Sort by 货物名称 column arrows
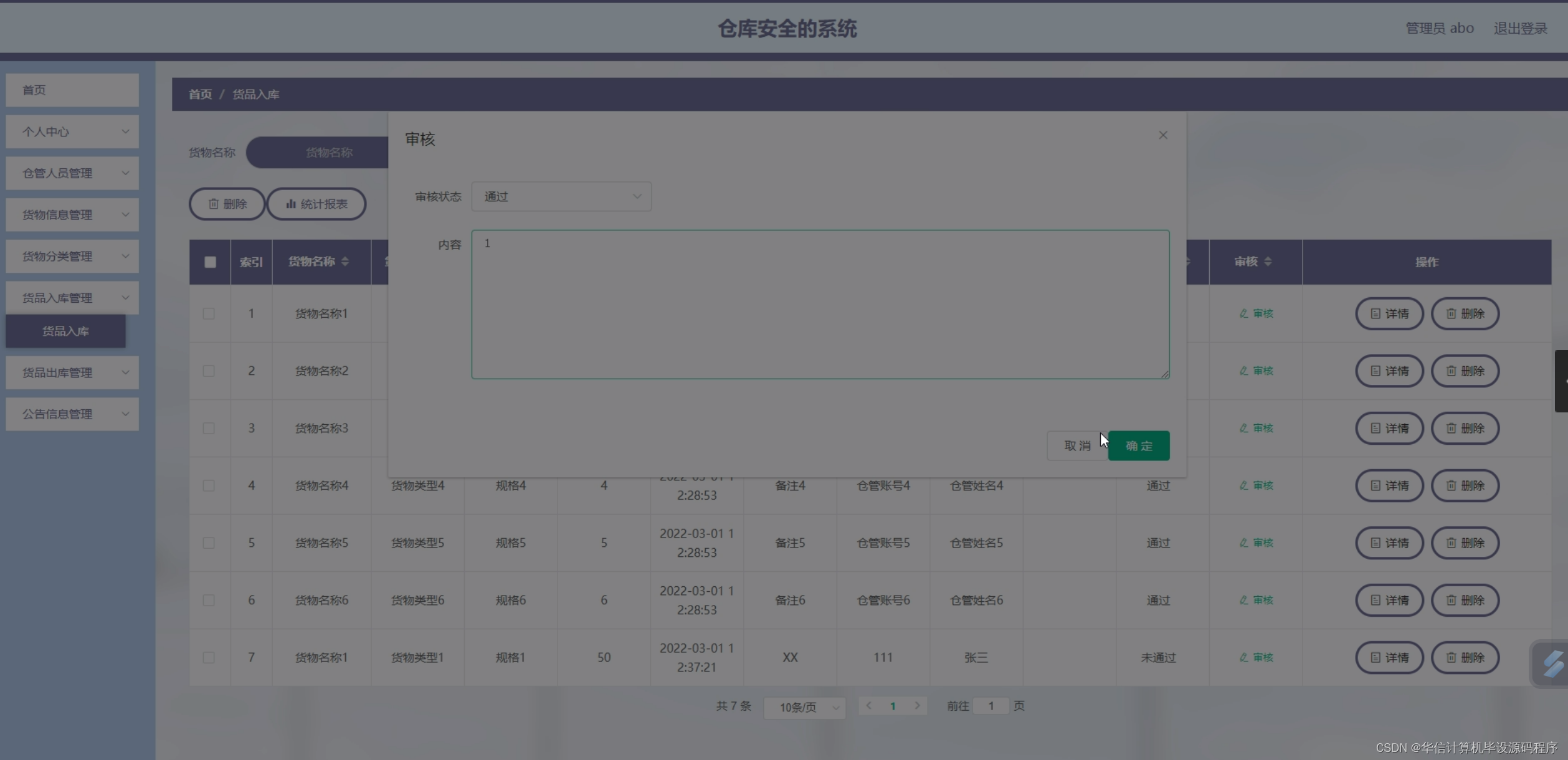The width and height of the screenshot is (1568, 760). [x=345, y=262]
